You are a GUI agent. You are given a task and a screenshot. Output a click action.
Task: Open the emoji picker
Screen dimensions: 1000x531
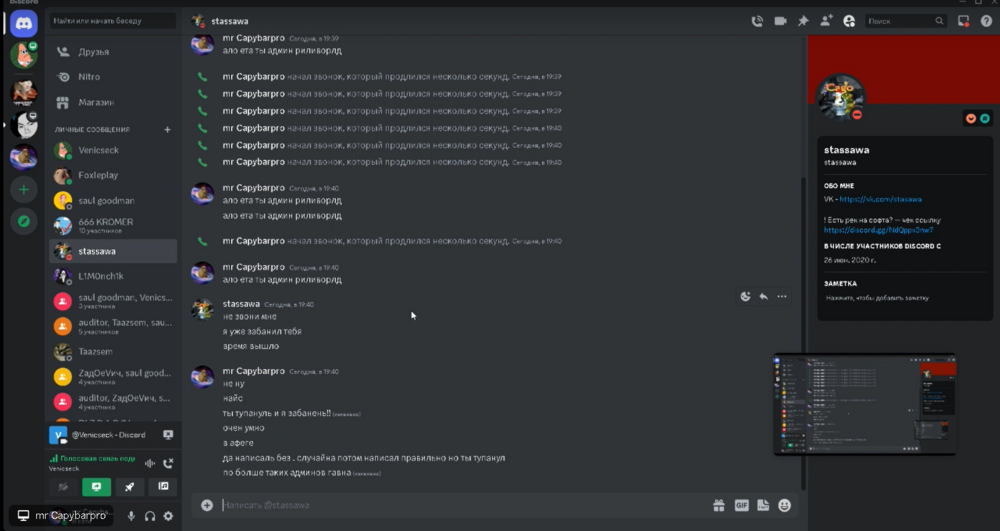pyautogui.click(x=784, y=506)
